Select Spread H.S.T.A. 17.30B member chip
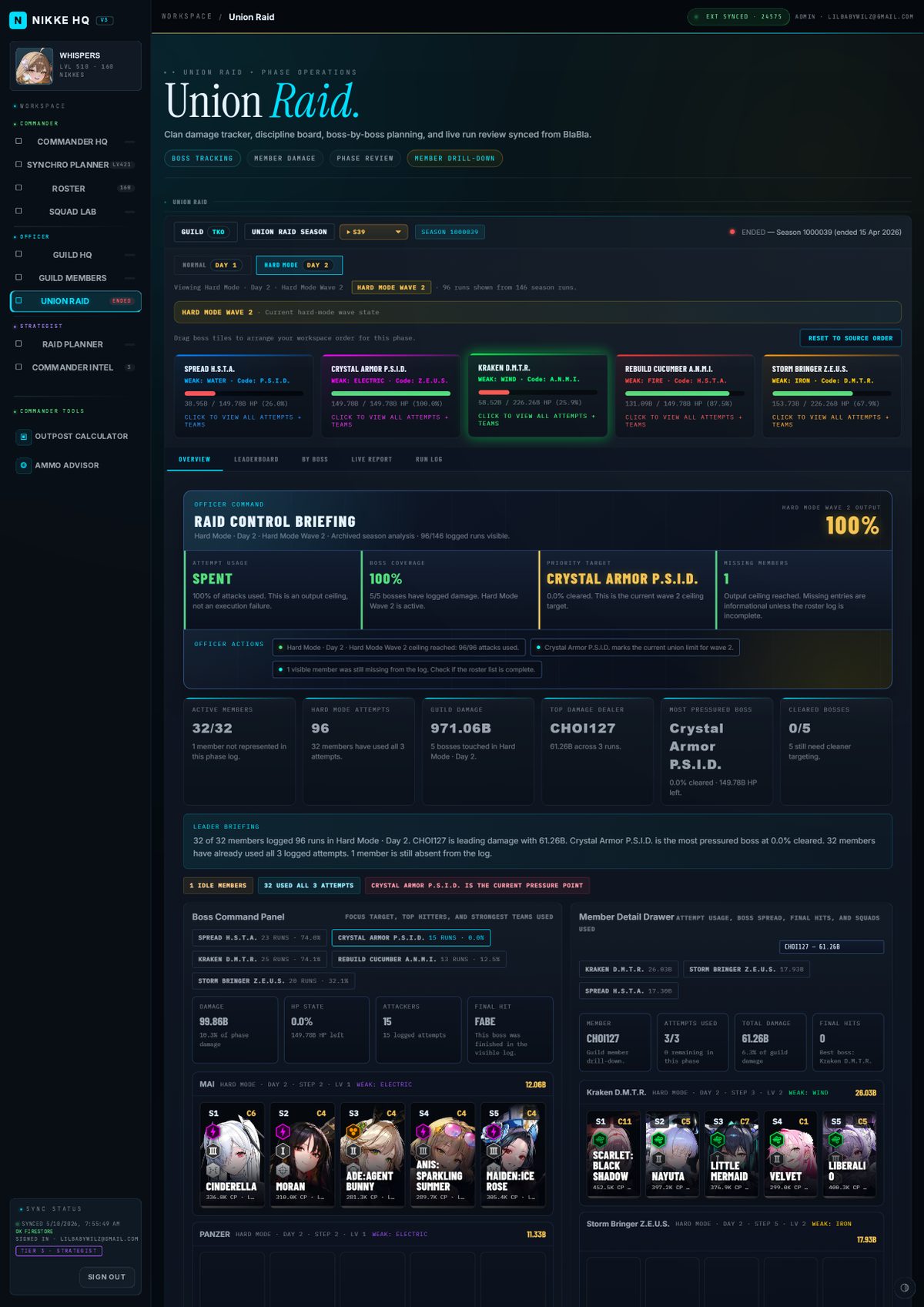 coord(628,990)
